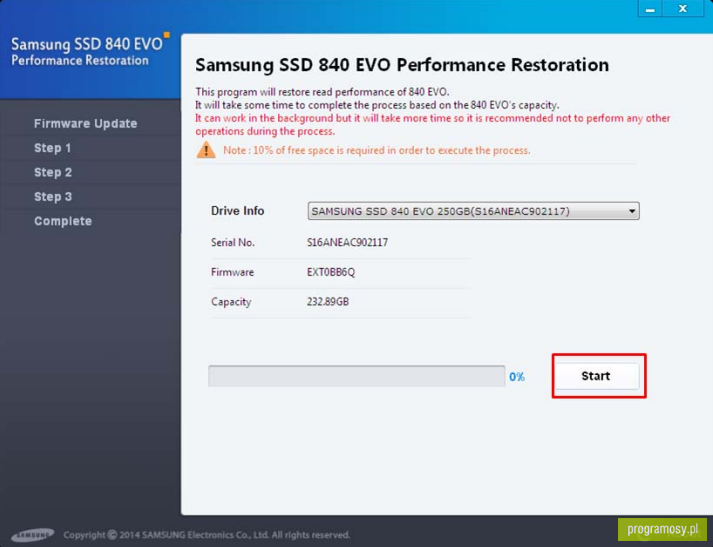Click the restoration progress bar
The width and height of the screenshot is (713, 547).
[x=356, y=376]
